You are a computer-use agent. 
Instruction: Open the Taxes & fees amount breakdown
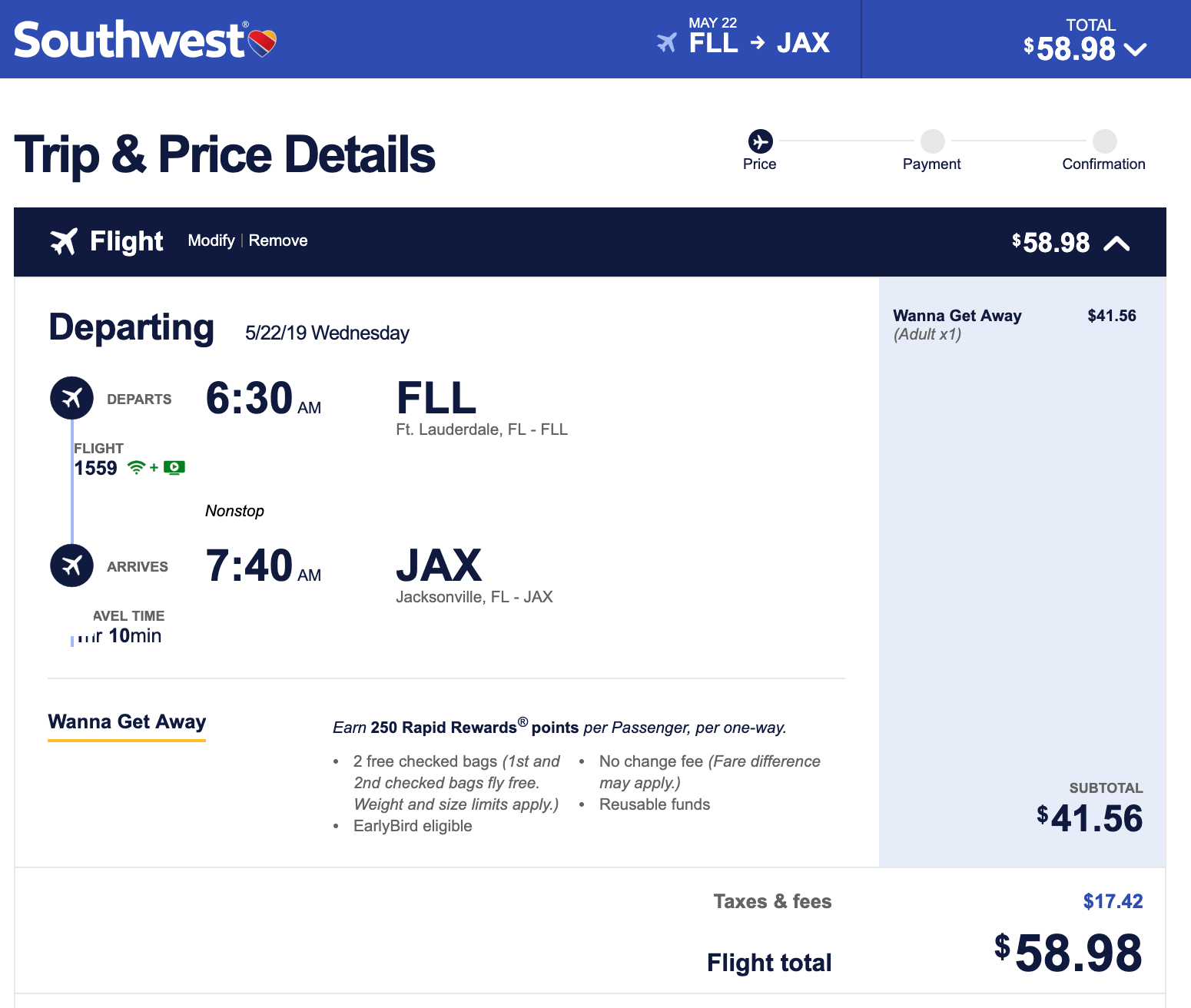tap(1113, 901)
